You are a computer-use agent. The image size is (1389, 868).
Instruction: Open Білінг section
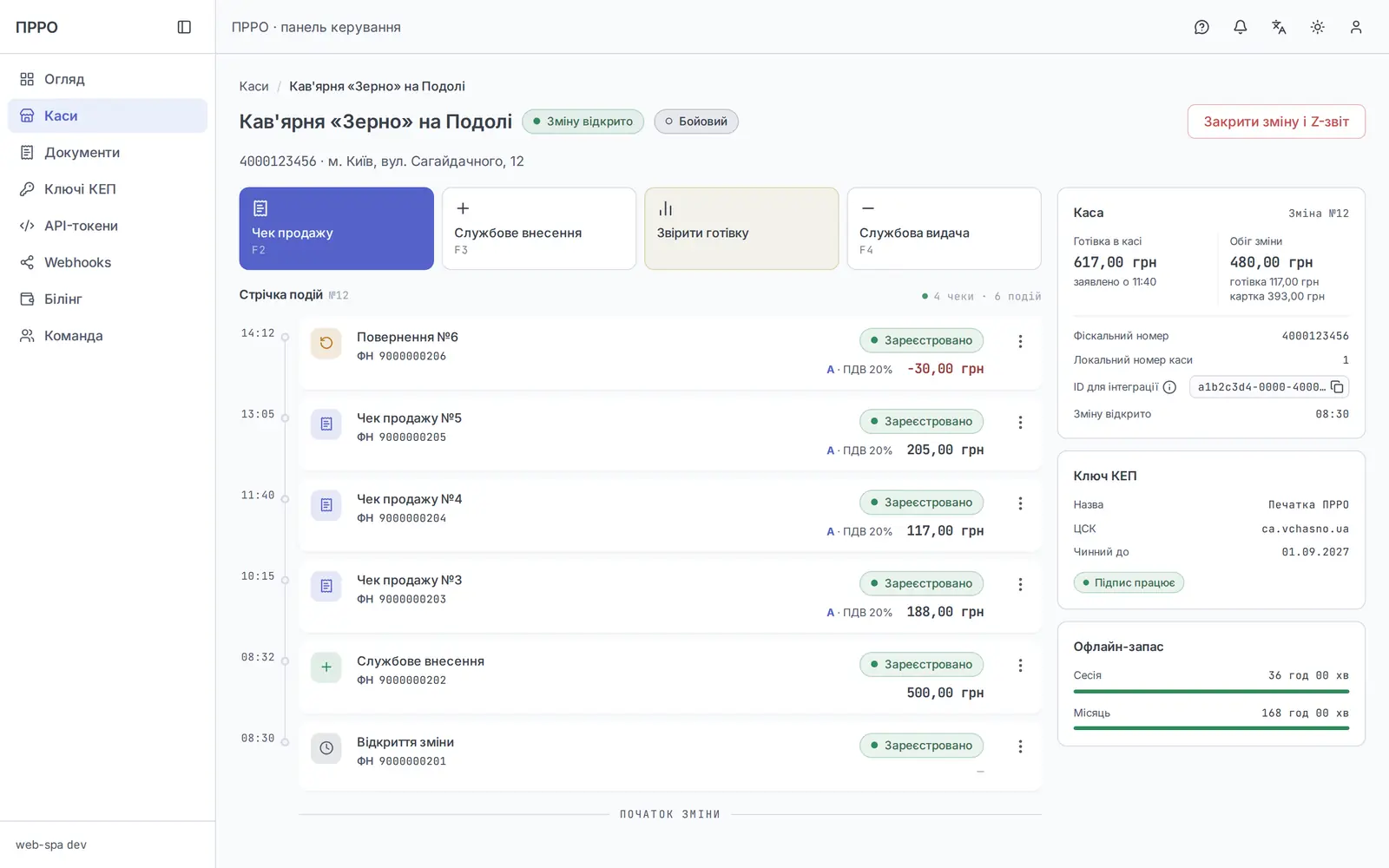pos(108,299)
